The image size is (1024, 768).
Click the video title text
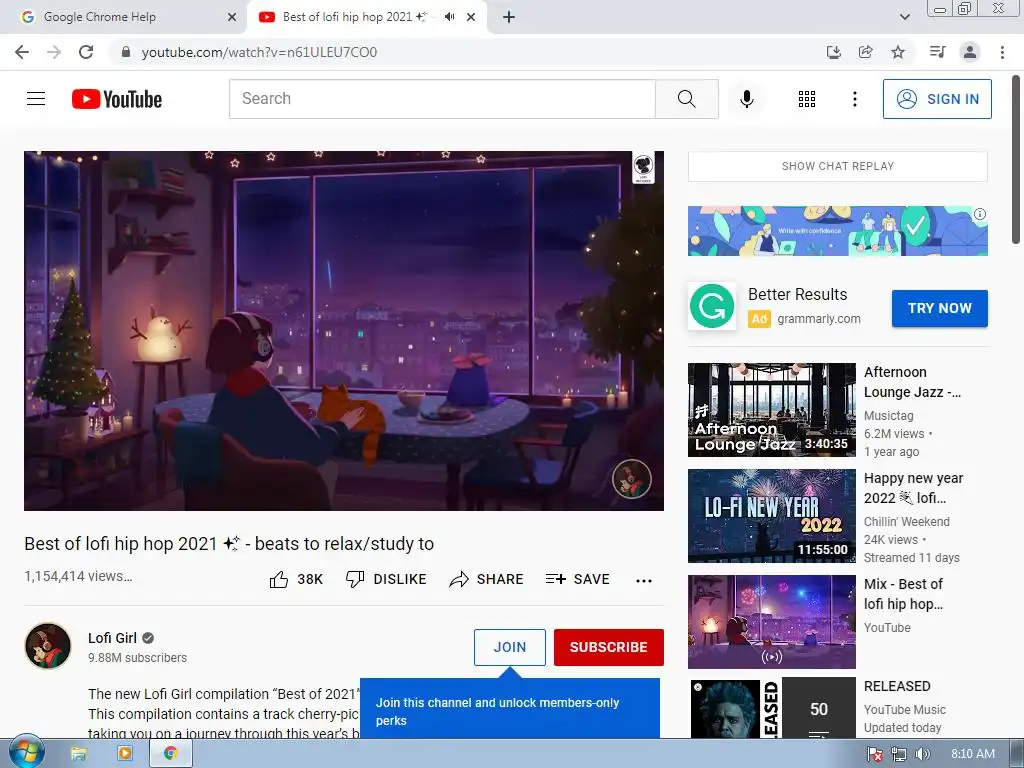click(229, 543)
